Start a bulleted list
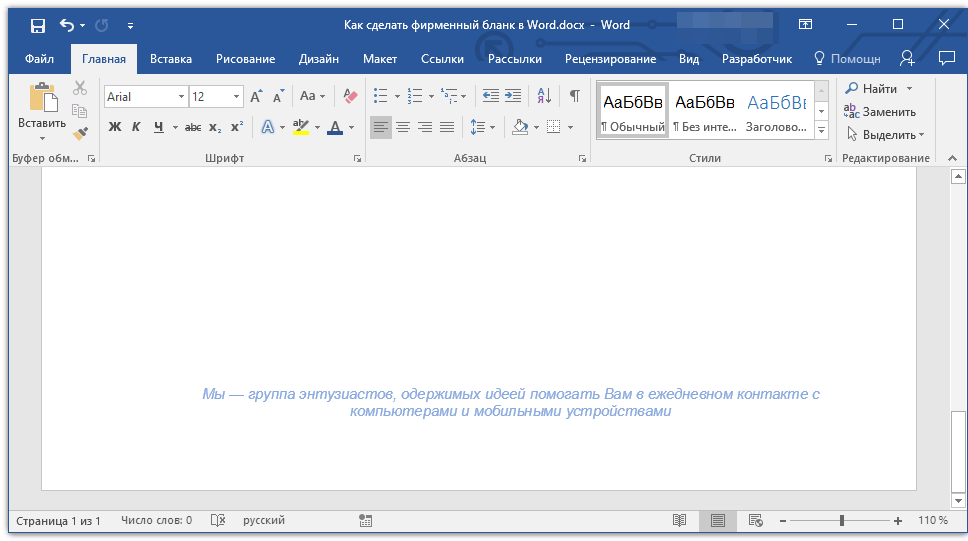The height and width of the screenshot is (541, 968). [380, 96]
